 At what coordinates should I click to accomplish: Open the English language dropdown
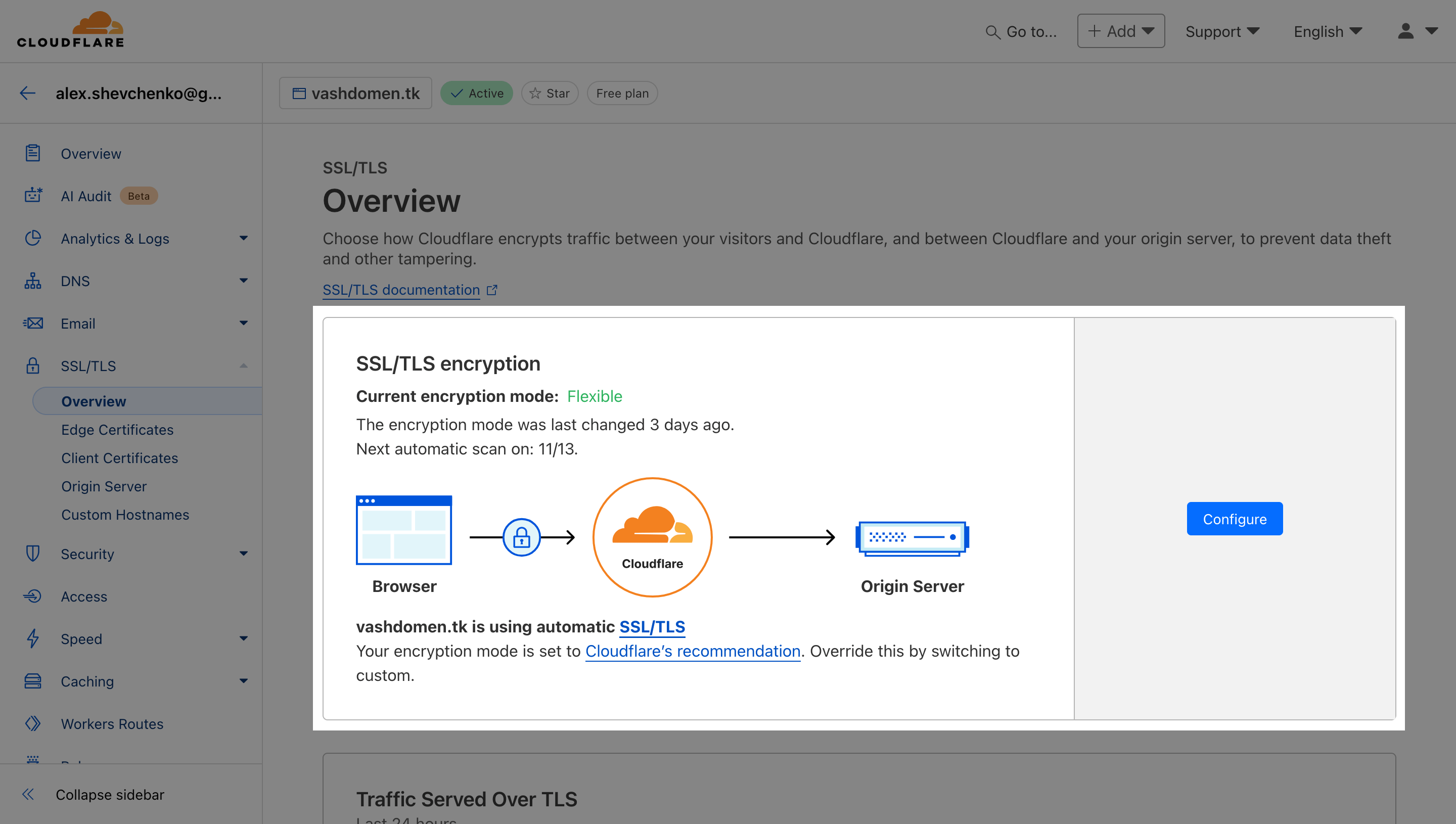pos(1328,31)
